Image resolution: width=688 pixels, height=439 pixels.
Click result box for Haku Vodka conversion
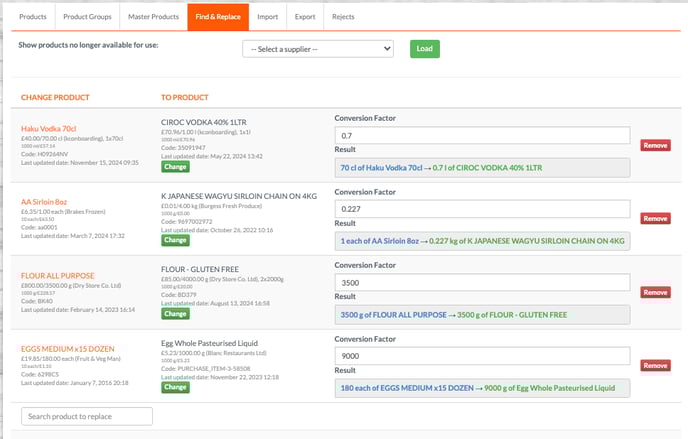(x=482, y=168)
